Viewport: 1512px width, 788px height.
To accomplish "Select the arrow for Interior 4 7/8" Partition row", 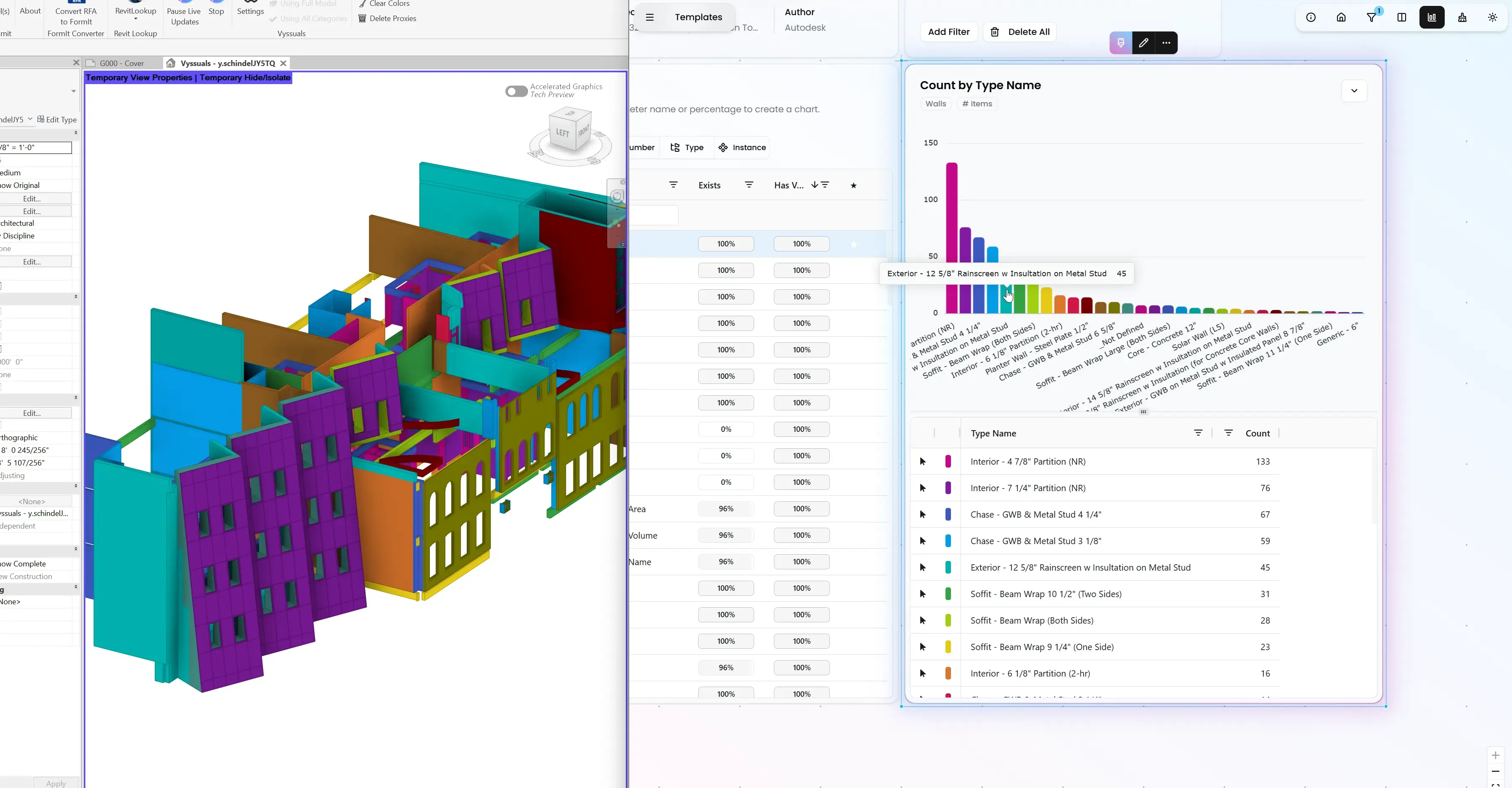I will coord(923,462).
